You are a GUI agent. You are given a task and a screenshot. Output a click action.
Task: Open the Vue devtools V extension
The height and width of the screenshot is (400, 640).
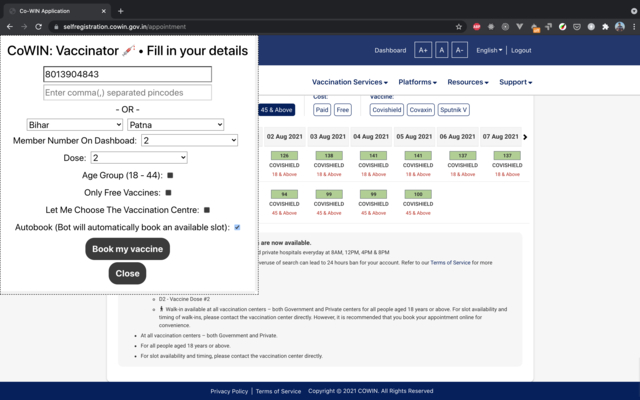[519, 27]
